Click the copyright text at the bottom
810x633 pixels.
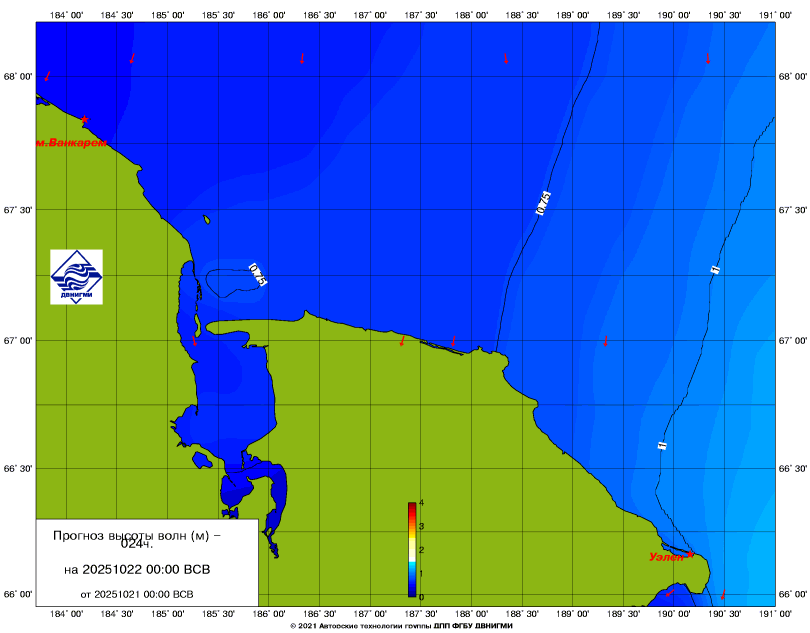(400, 625)
